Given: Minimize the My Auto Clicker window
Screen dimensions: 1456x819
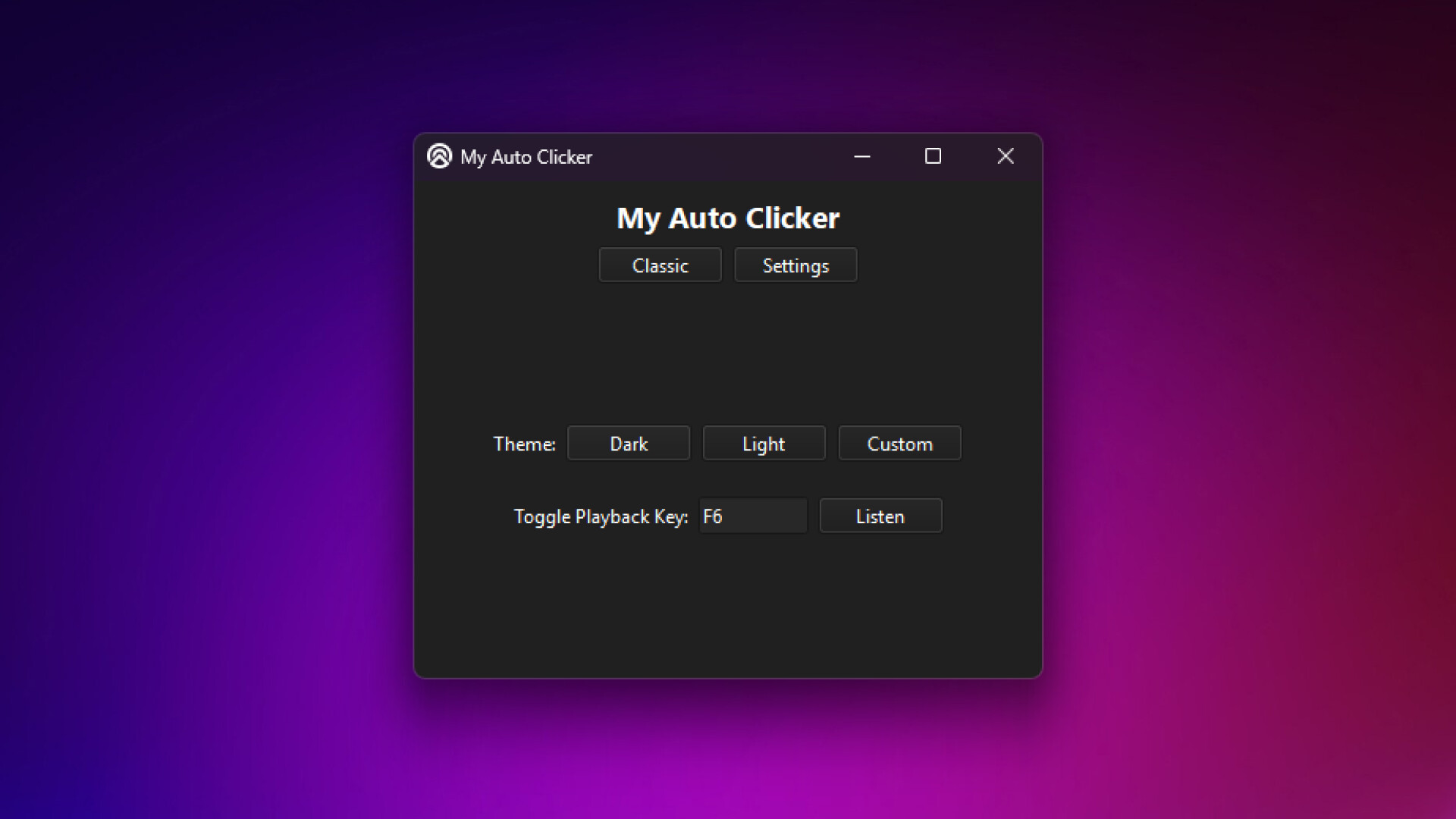Looking at the screenshot, I should [x=862, y=156].
